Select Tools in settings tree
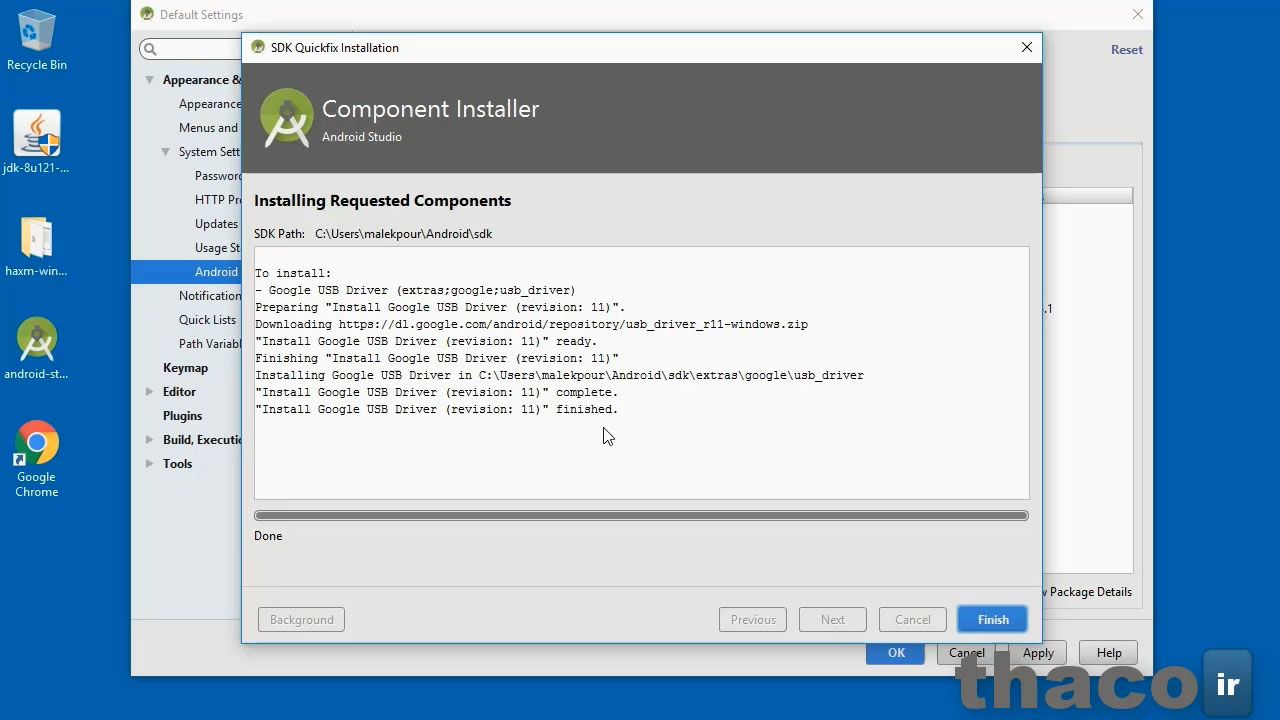This screenshot has width=1280, height=720. coord(177,464)
